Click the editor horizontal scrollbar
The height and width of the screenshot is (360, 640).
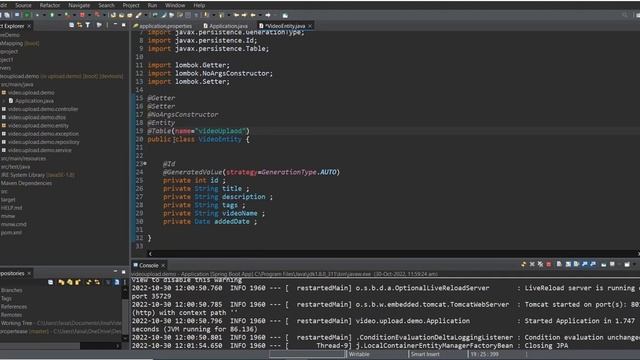pos(394,253)
